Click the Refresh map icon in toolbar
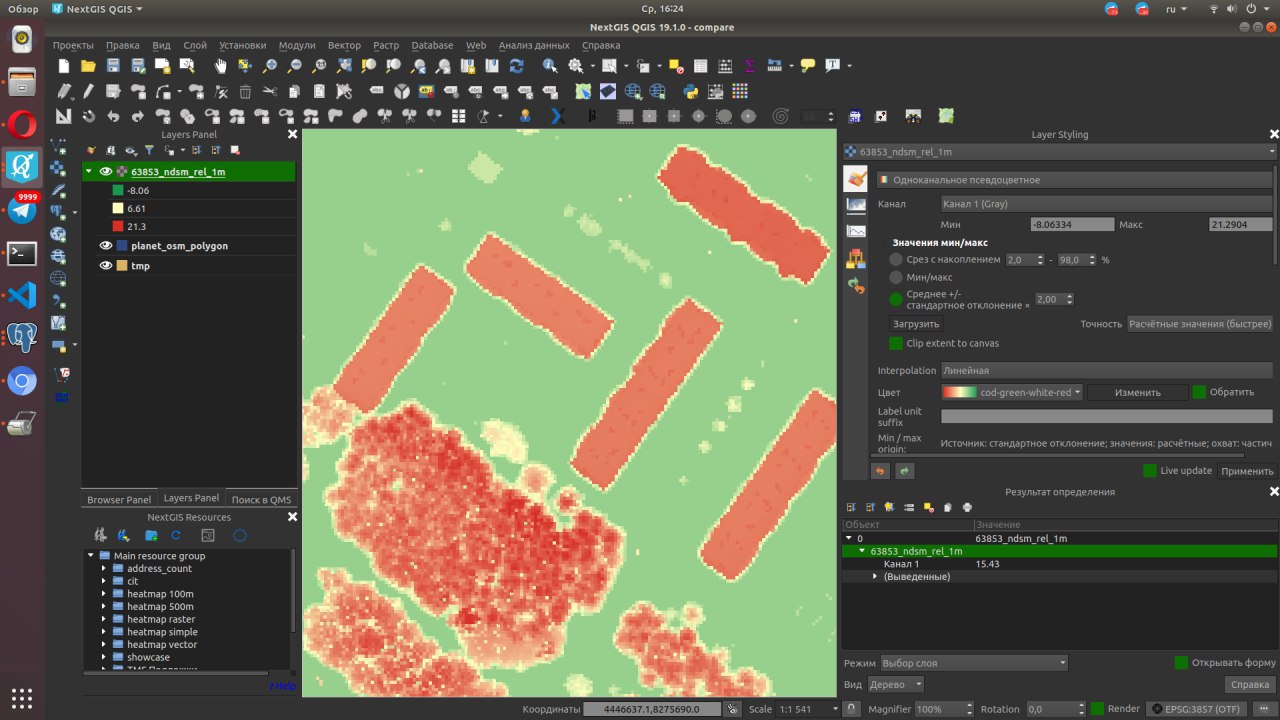The height and width of the screenshot is (720, 1280). coord(516,66)
